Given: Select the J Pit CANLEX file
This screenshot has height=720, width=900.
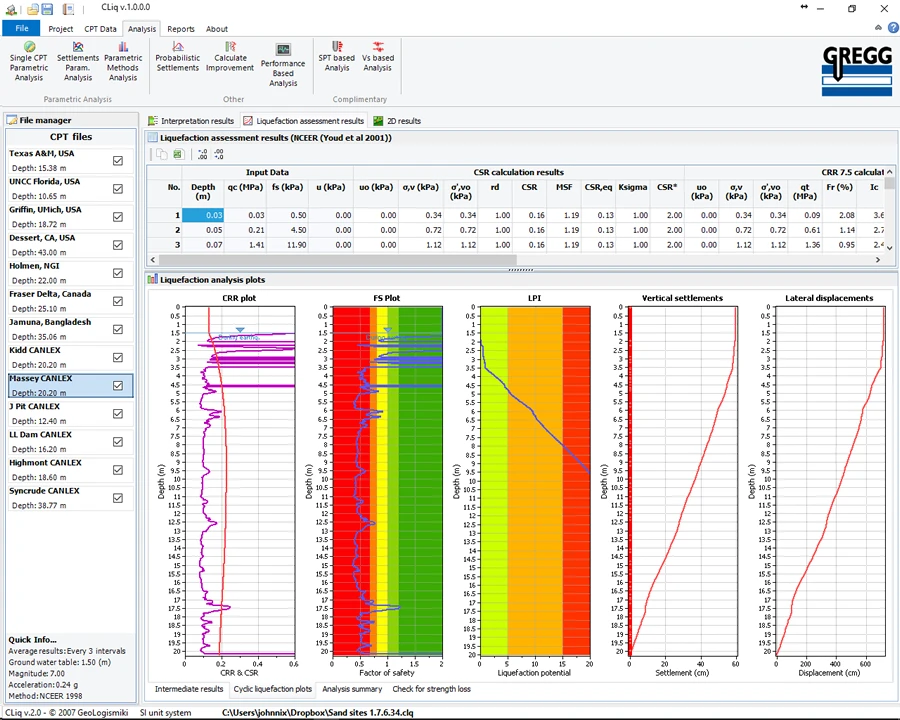Looking at the screenshot, I should [x=71, y=414].
